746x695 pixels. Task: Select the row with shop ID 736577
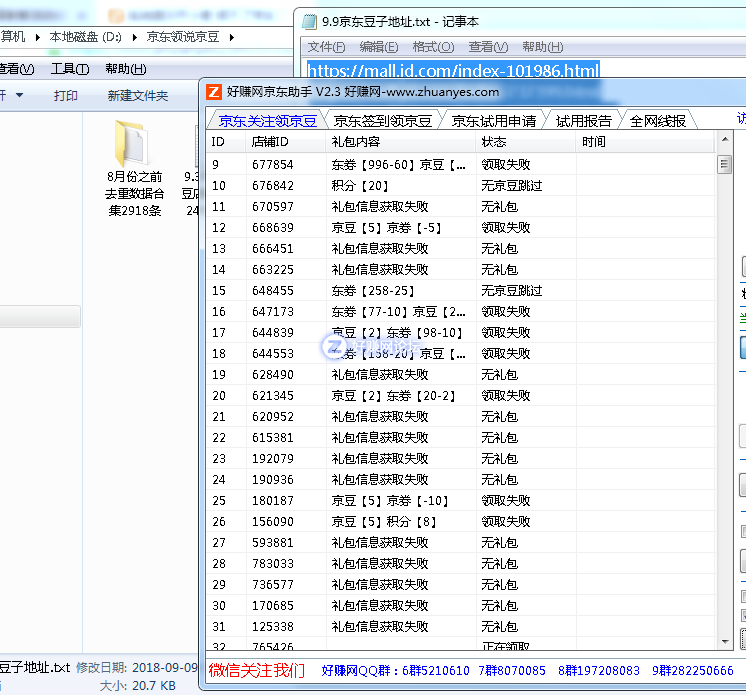(x=461, y=584)
